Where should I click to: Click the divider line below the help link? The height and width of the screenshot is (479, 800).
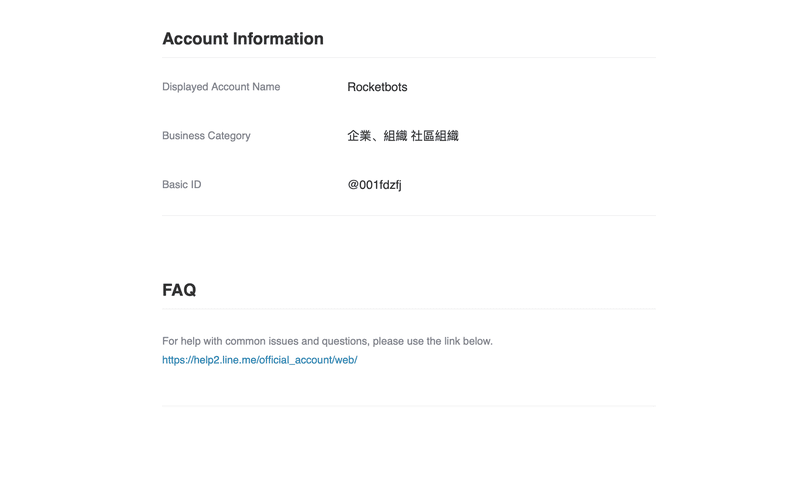point(408,406)
